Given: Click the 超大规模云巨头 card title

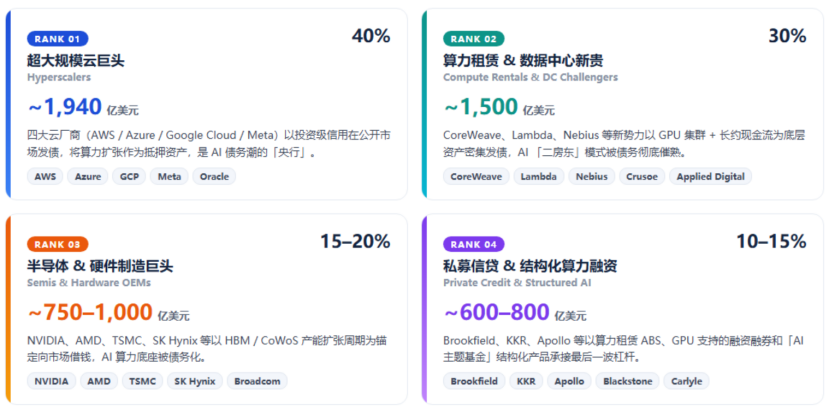Looking at the screenshot, I should (x=76, y=61).
